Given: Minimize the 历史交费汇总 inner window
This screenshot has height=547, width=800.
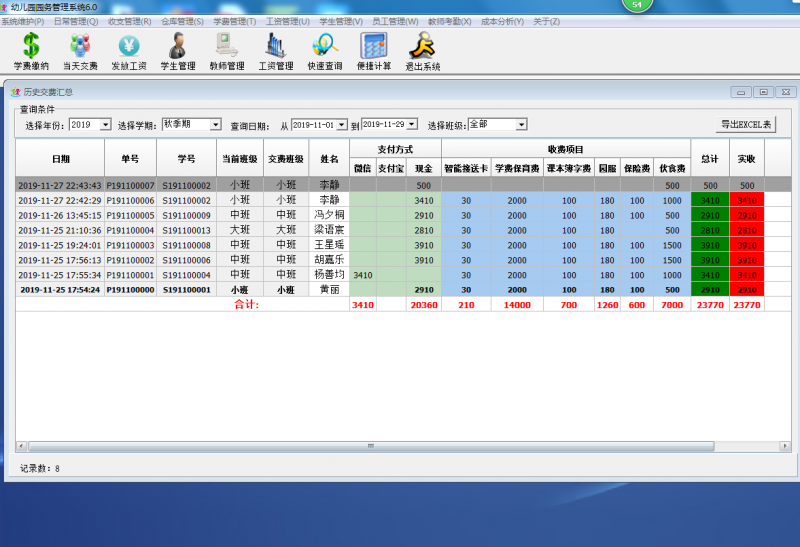Looking at the screenshot, I should (741, 92).
